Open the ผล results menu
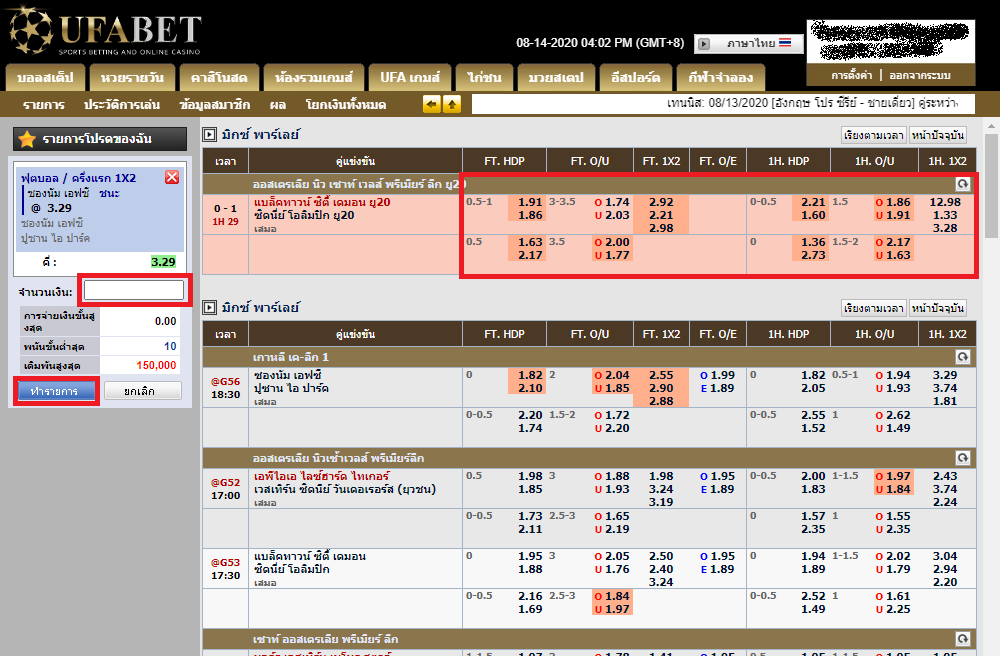The image size is (1000, 656). (277, 105)
